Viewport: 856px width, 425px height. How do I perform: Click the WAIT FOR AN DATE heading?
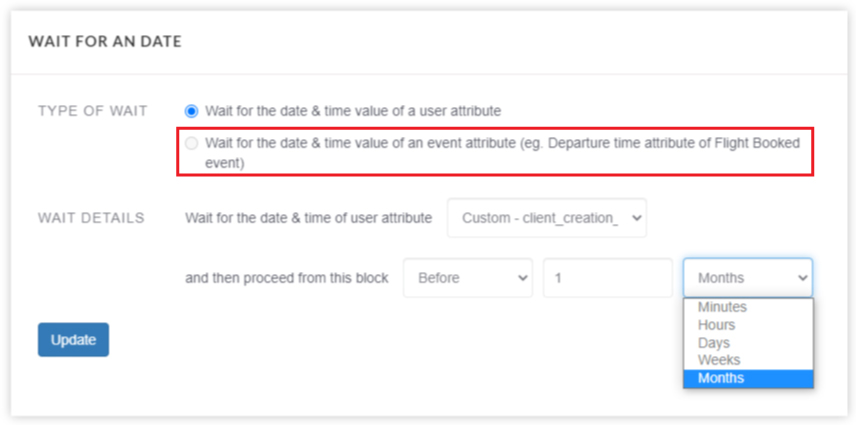[105, 41]
